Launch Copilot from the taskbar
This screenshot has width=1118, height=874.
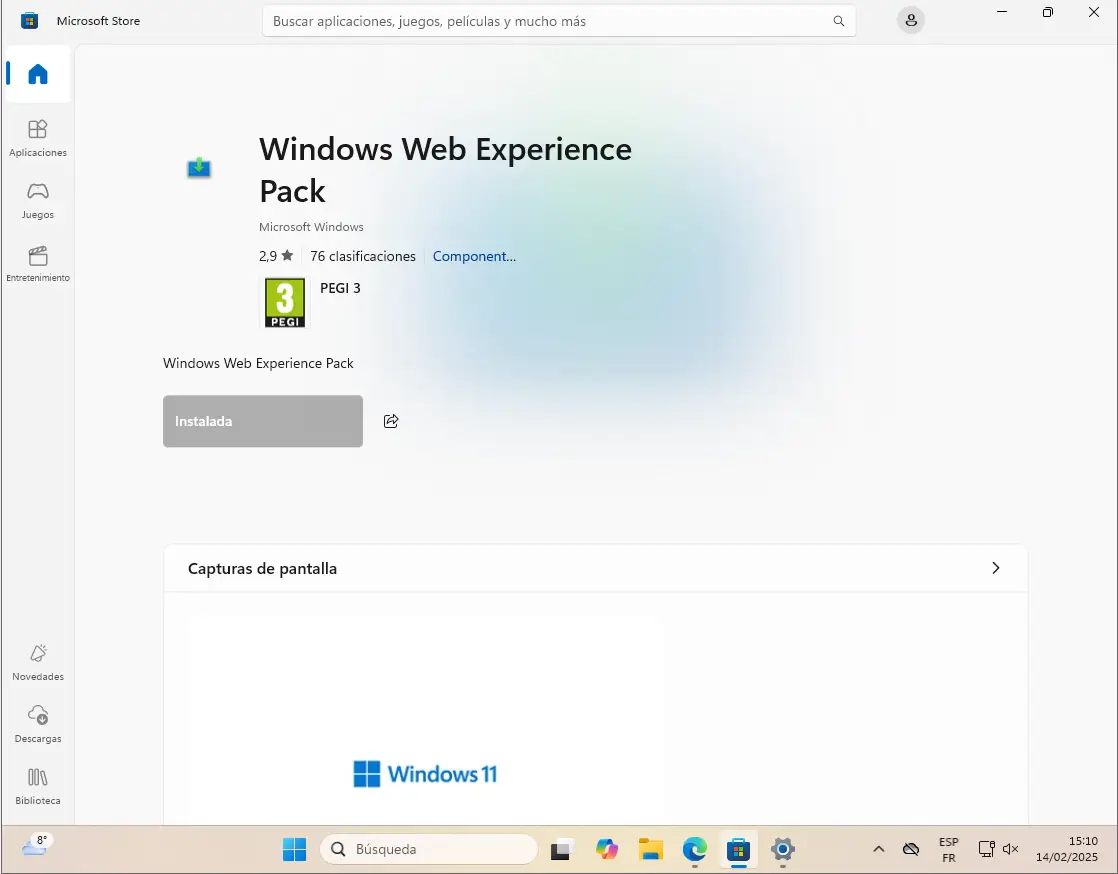click(x=607, y=849)
